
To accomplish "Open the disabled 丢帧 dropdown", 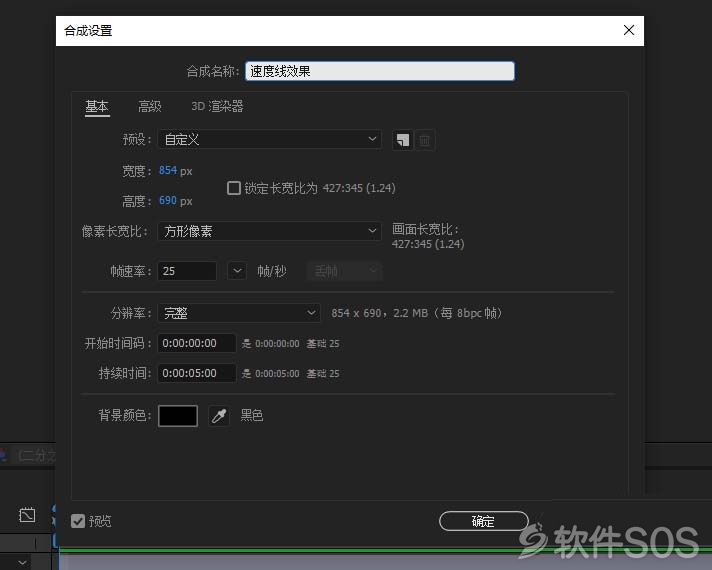I will 344,271.
